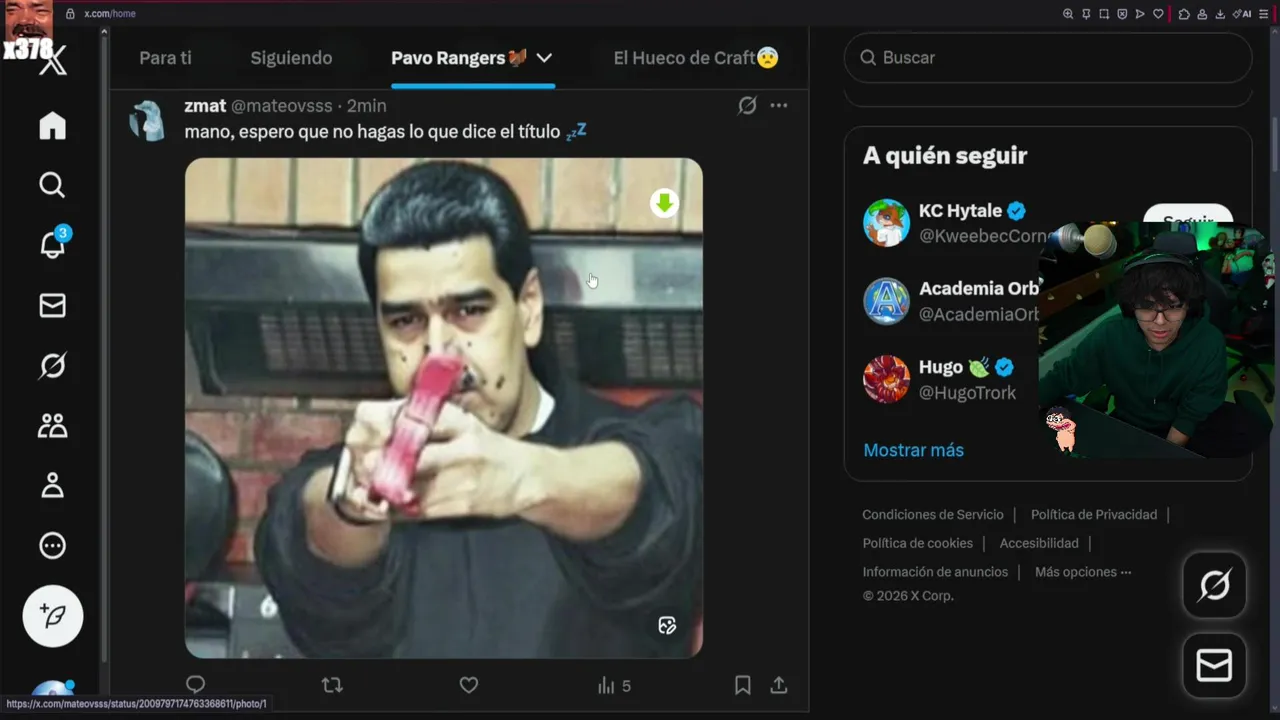Open Grok from the left sidebar
The image size is (1280, 720).
tap(52, 366)
